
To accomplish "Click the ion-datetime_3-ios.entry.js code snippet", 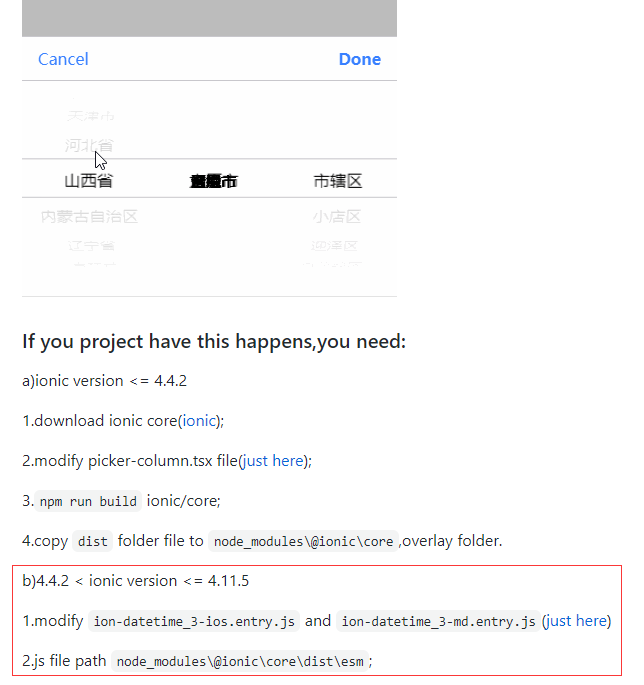I will coord(194,621).
